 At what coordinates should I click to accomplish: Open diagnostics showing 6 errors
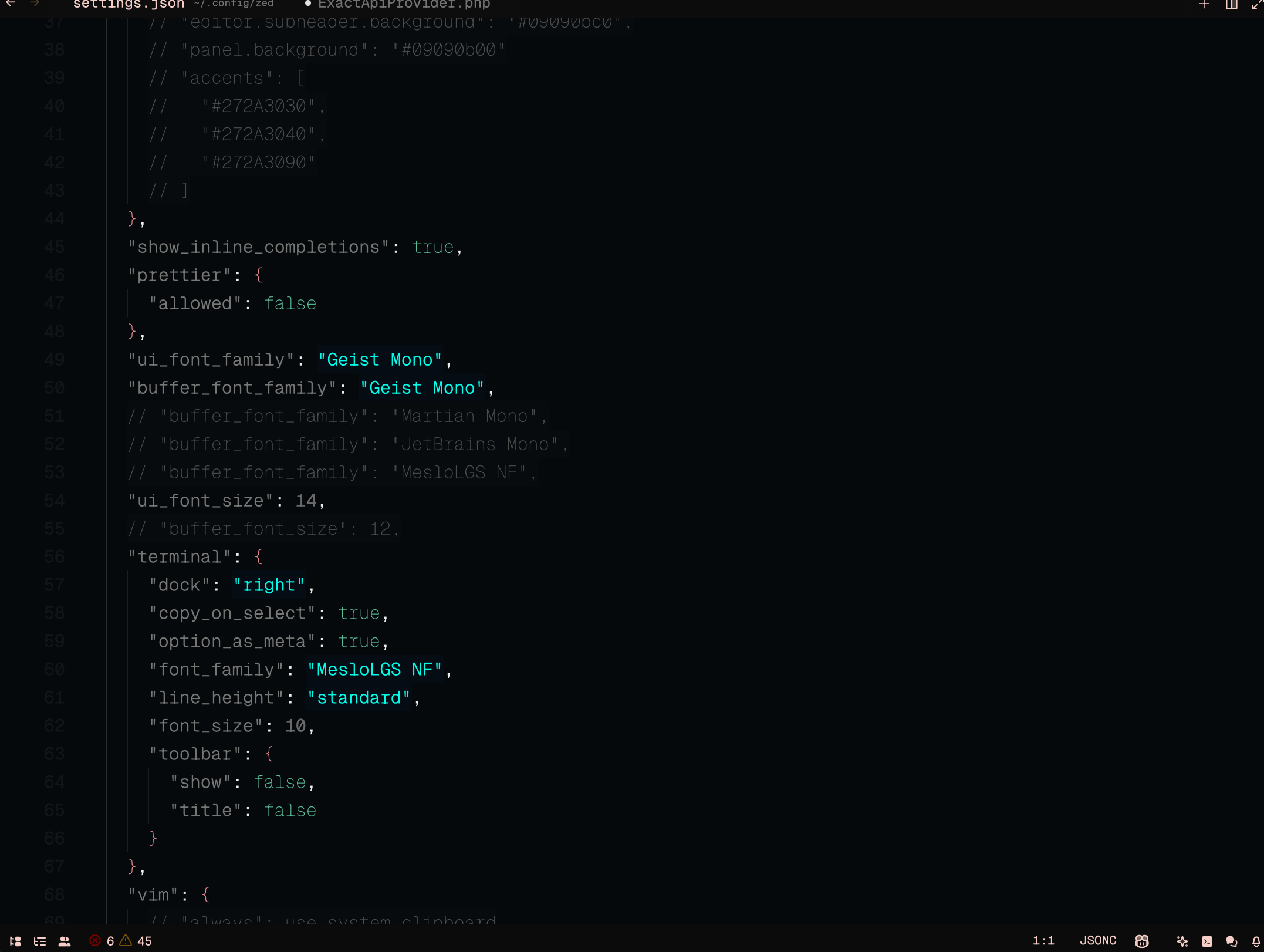point(102,941)
